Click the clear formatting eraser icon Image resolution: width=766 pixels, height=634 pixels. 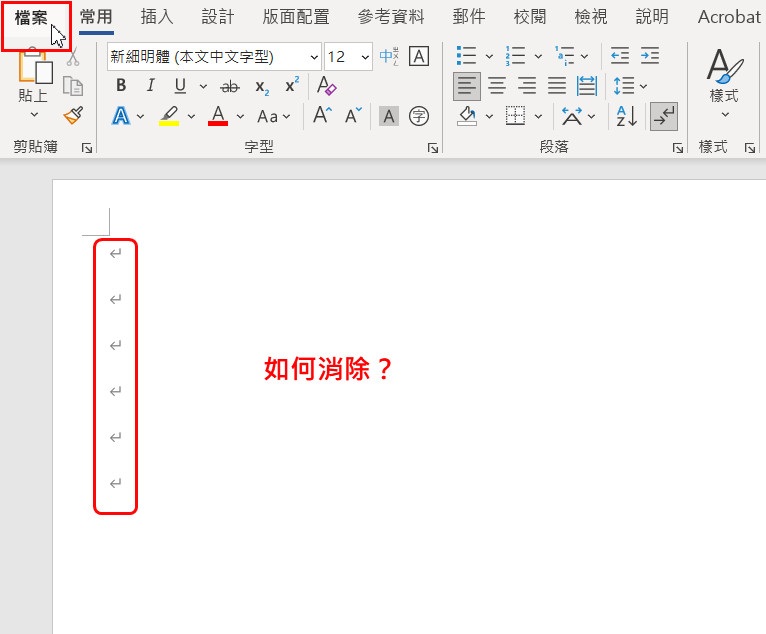click(326, 86)
